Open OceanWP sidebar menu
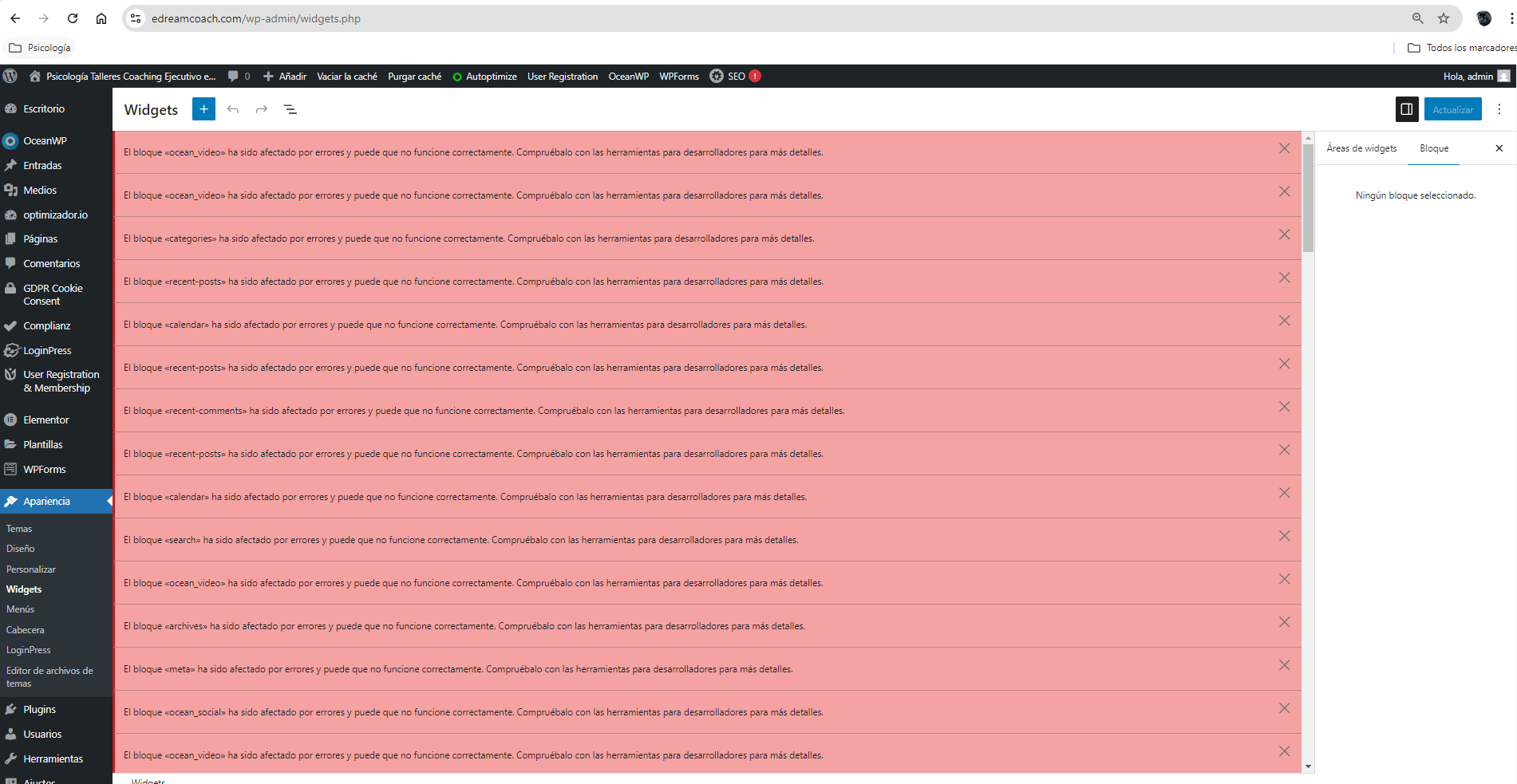This screenshot has height=784, width=1517. click(45, 141)
